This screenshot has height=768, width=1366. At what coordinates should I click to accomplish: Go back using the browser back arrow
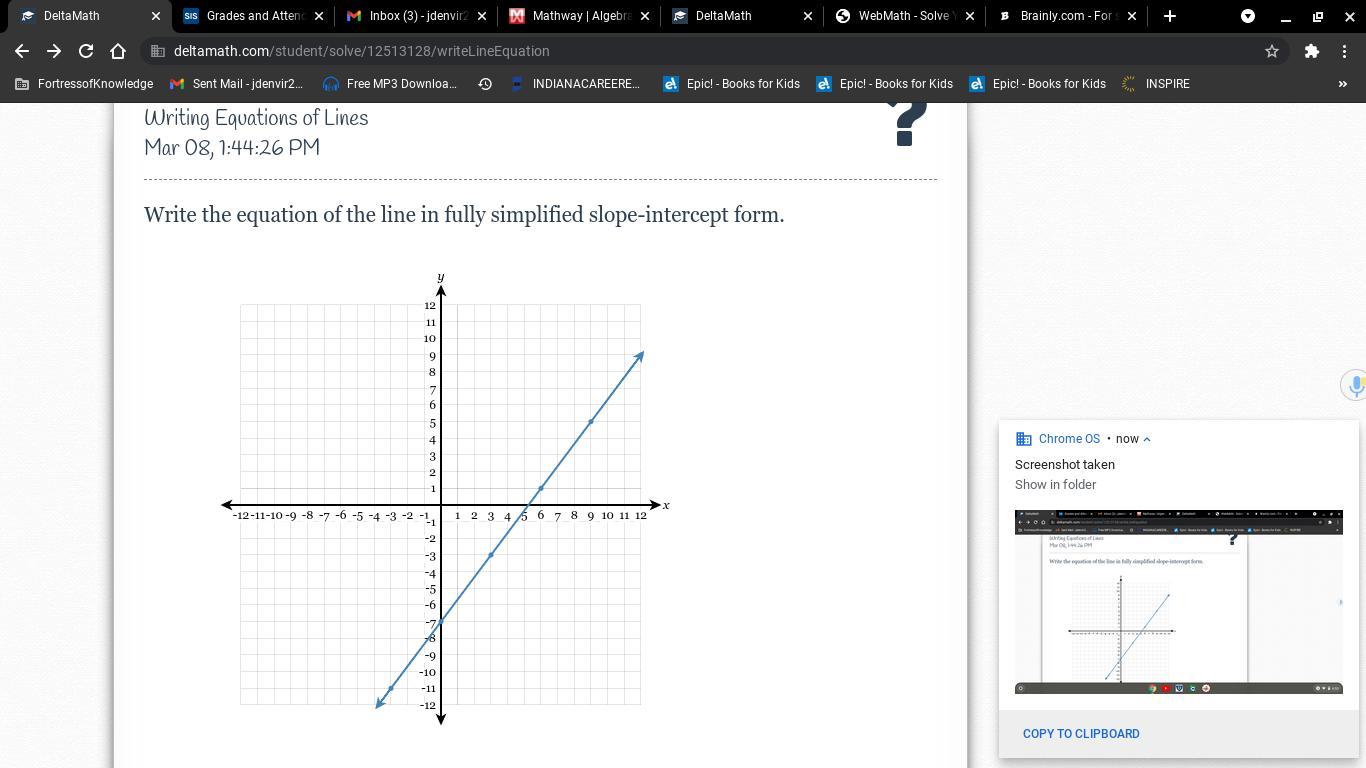(x=22, y=51)
